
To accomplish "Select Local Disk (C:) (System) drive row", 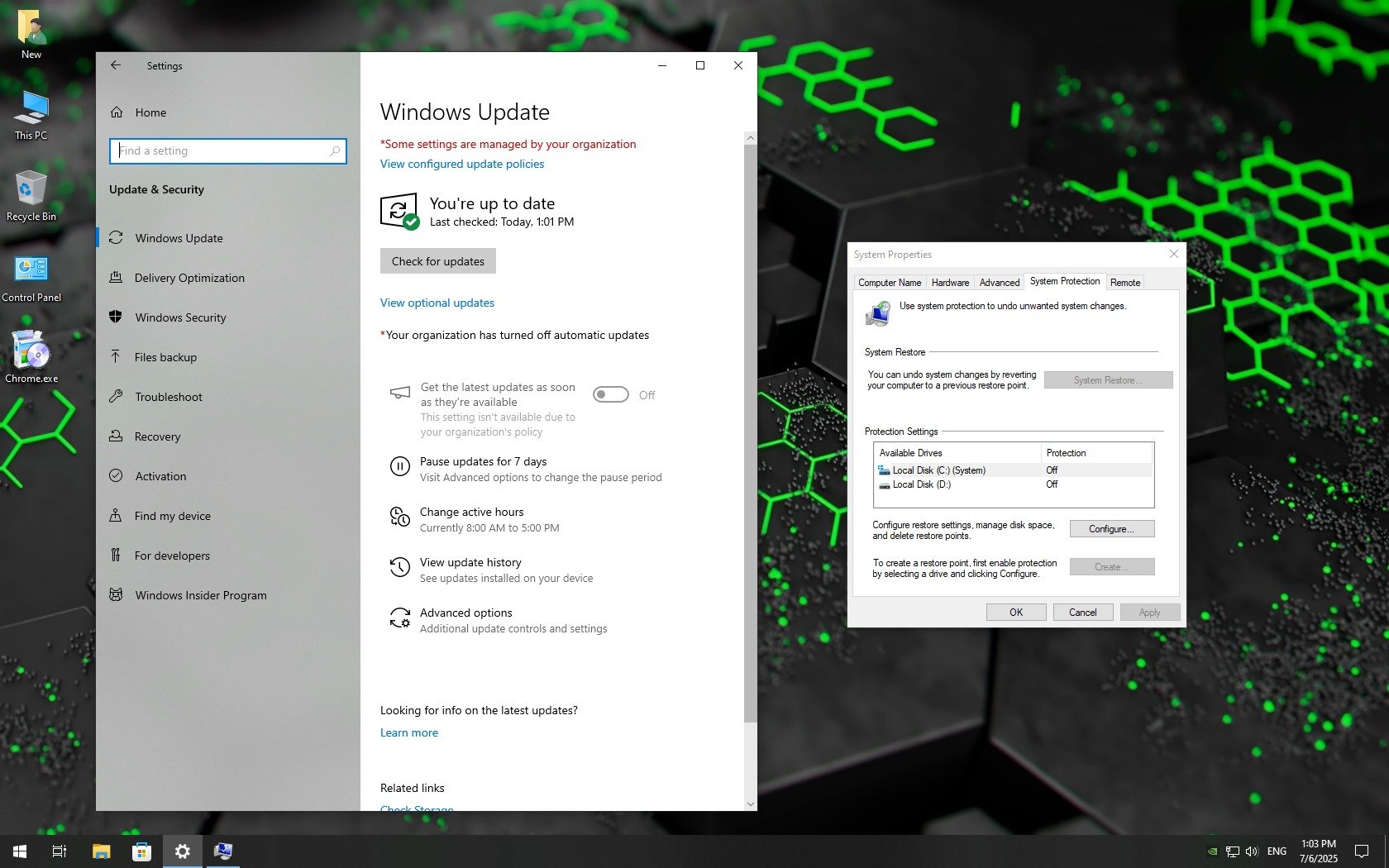I will [x=938, y=470].
